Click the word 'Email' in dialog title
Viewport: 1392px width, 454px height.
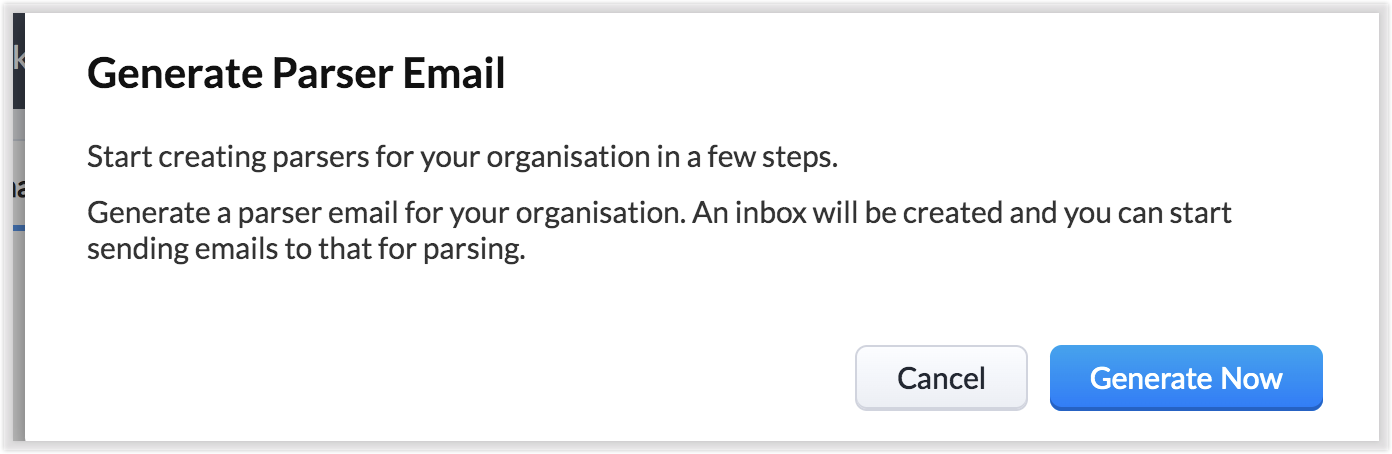(457, 74)
